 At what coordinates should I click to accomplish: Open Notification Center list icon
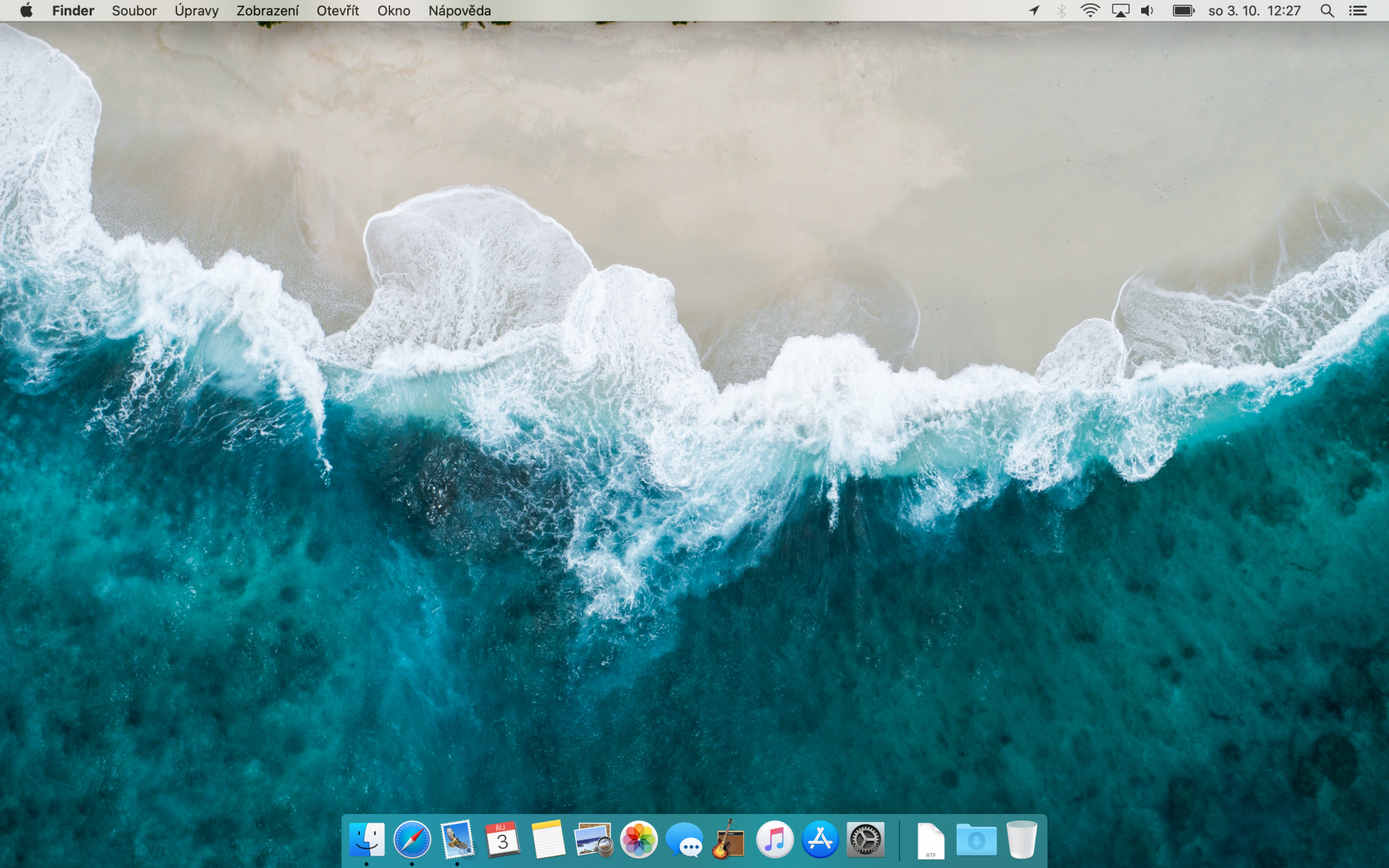tap(1358, 10)
